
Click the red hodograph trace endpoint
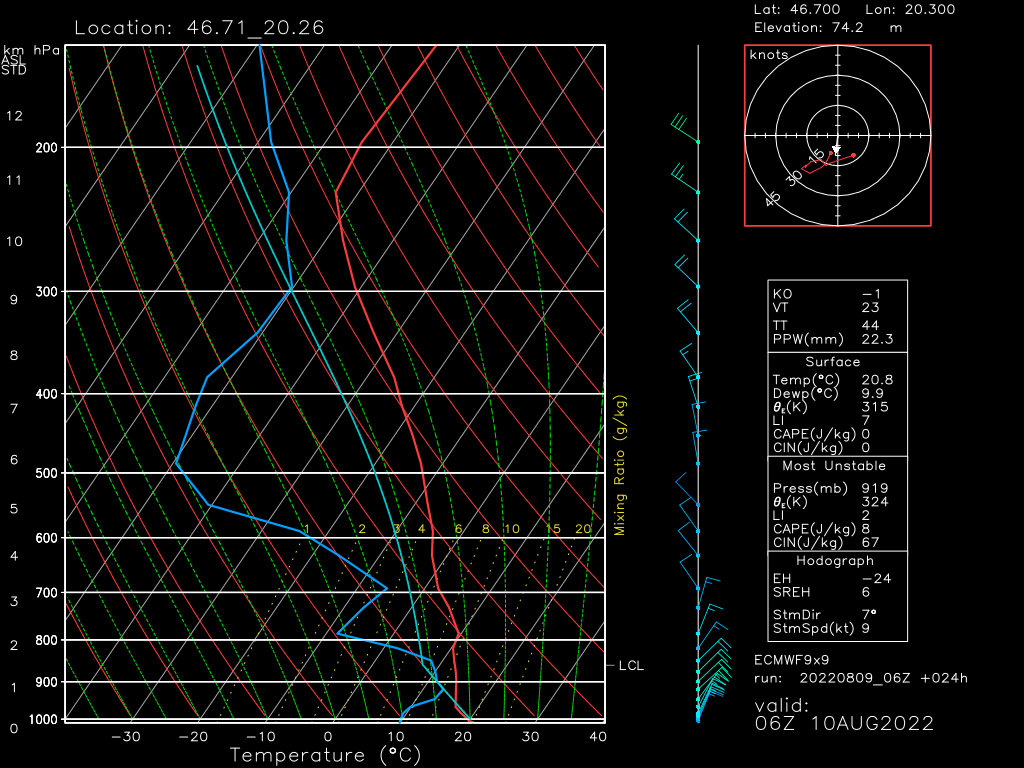(x=853, y=155)
